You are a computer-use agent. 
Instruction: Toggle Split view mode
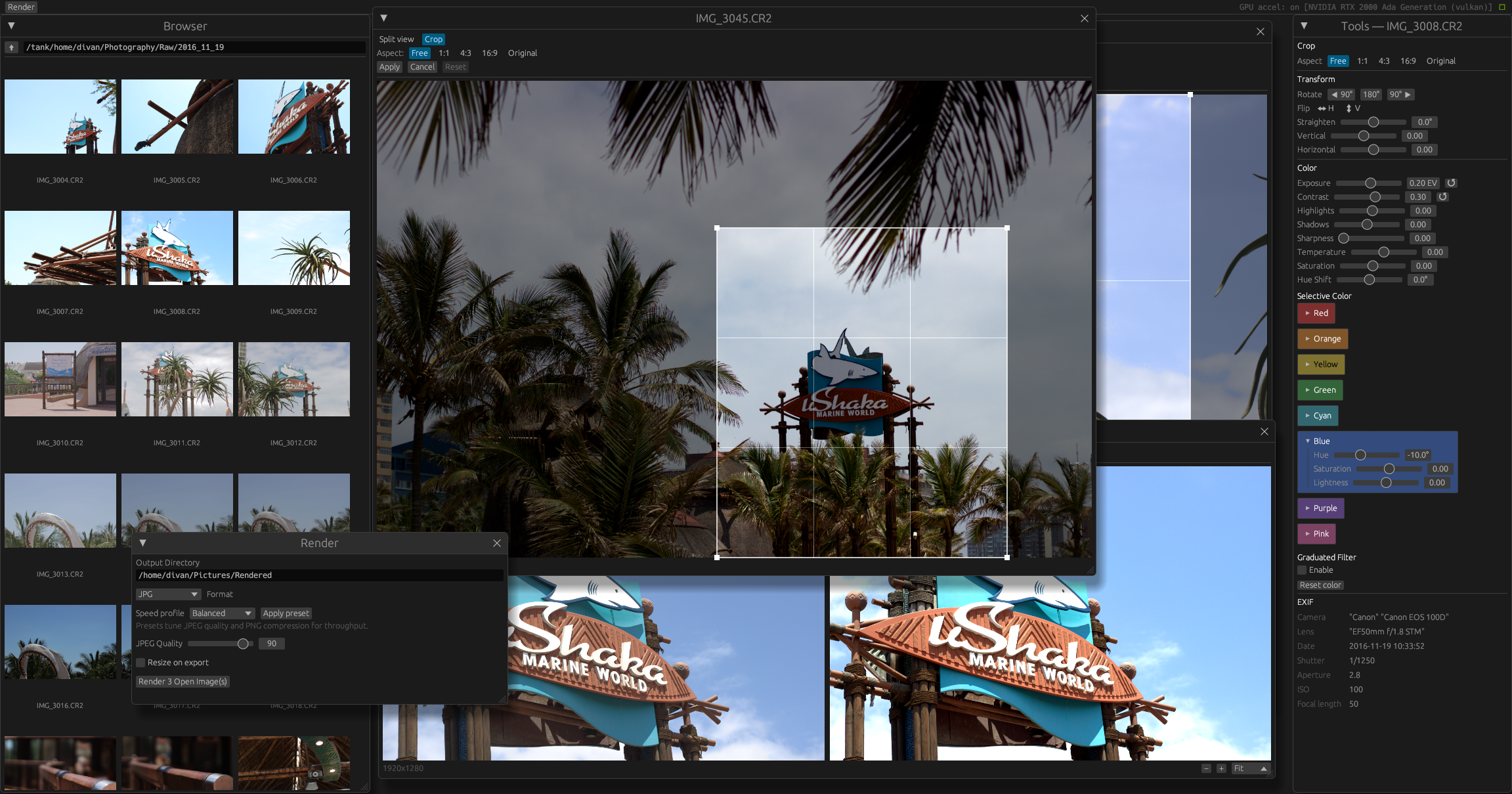click(396, 39)
